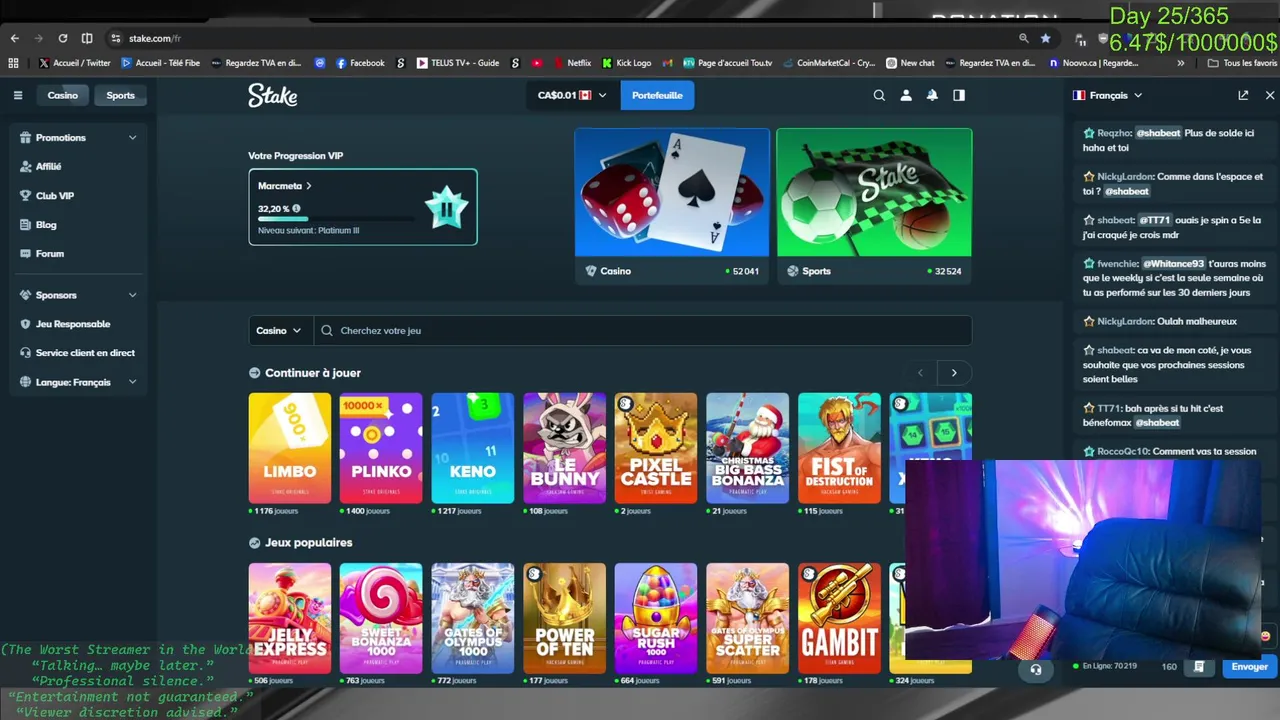The image size is (1280, 720).
Task: Open the TELUS TV+ Guide bookmark
Action: (457, 63)
